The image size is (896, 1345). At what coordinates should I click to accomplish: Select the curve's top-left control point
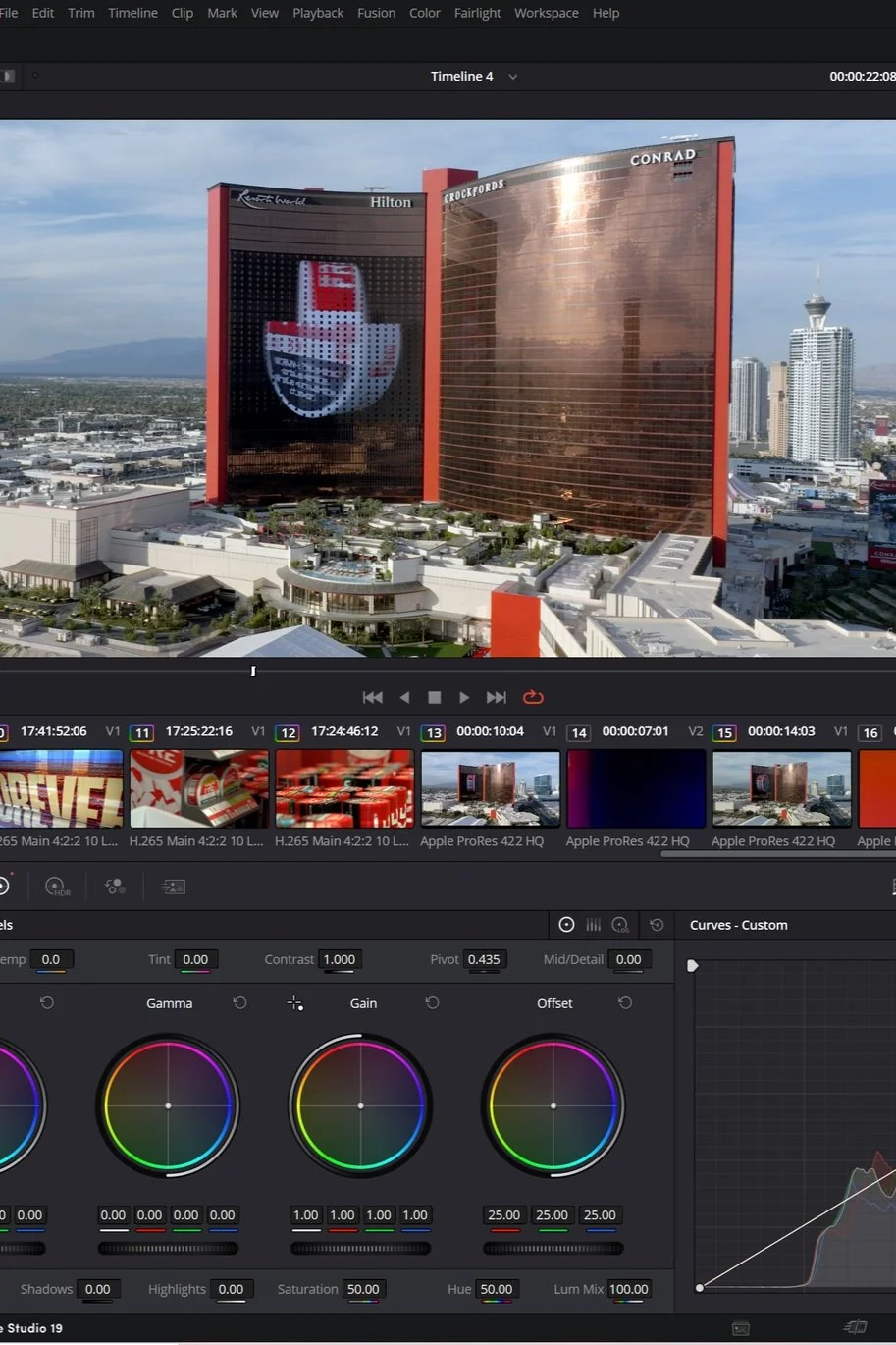(692, 966)
